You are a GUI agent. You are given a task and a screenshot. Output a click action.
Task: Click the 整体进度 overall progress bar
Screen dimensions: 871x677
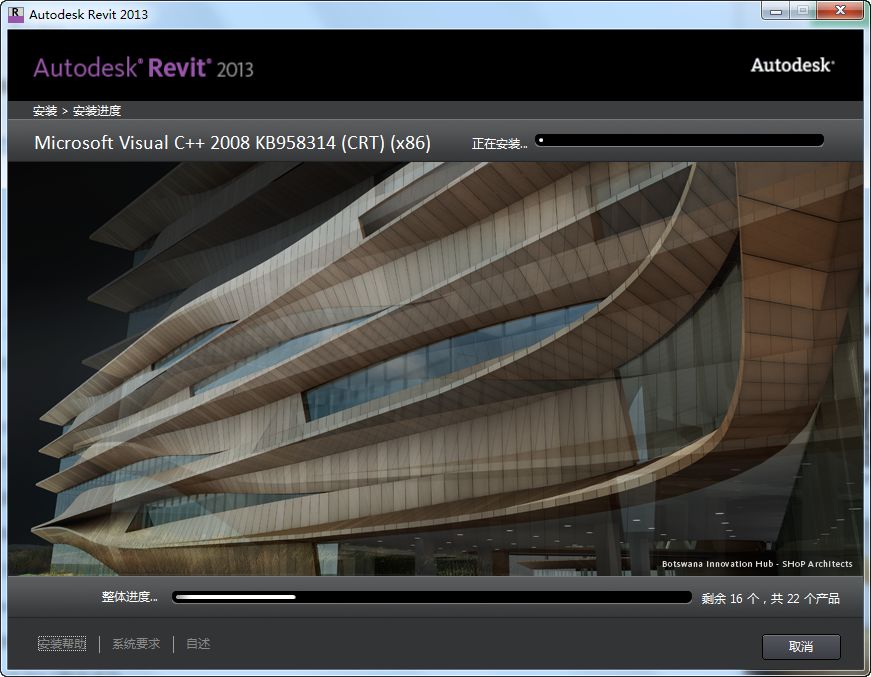430,598
